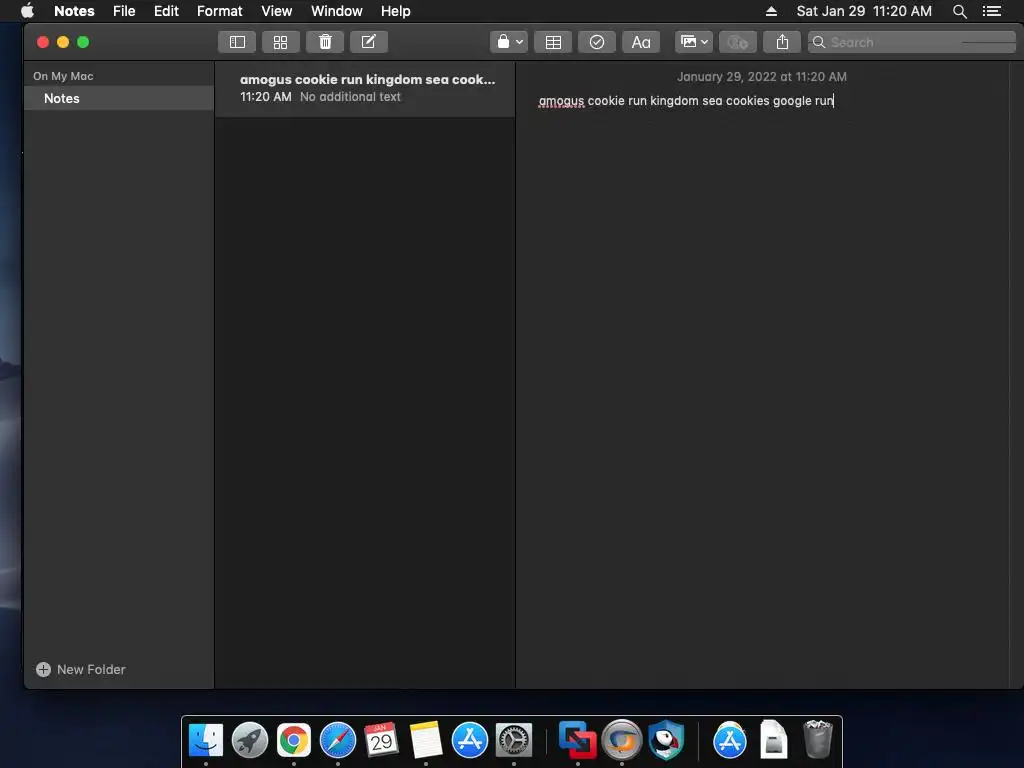
Task: Click the New Folder button
Action: coord(81,669)
